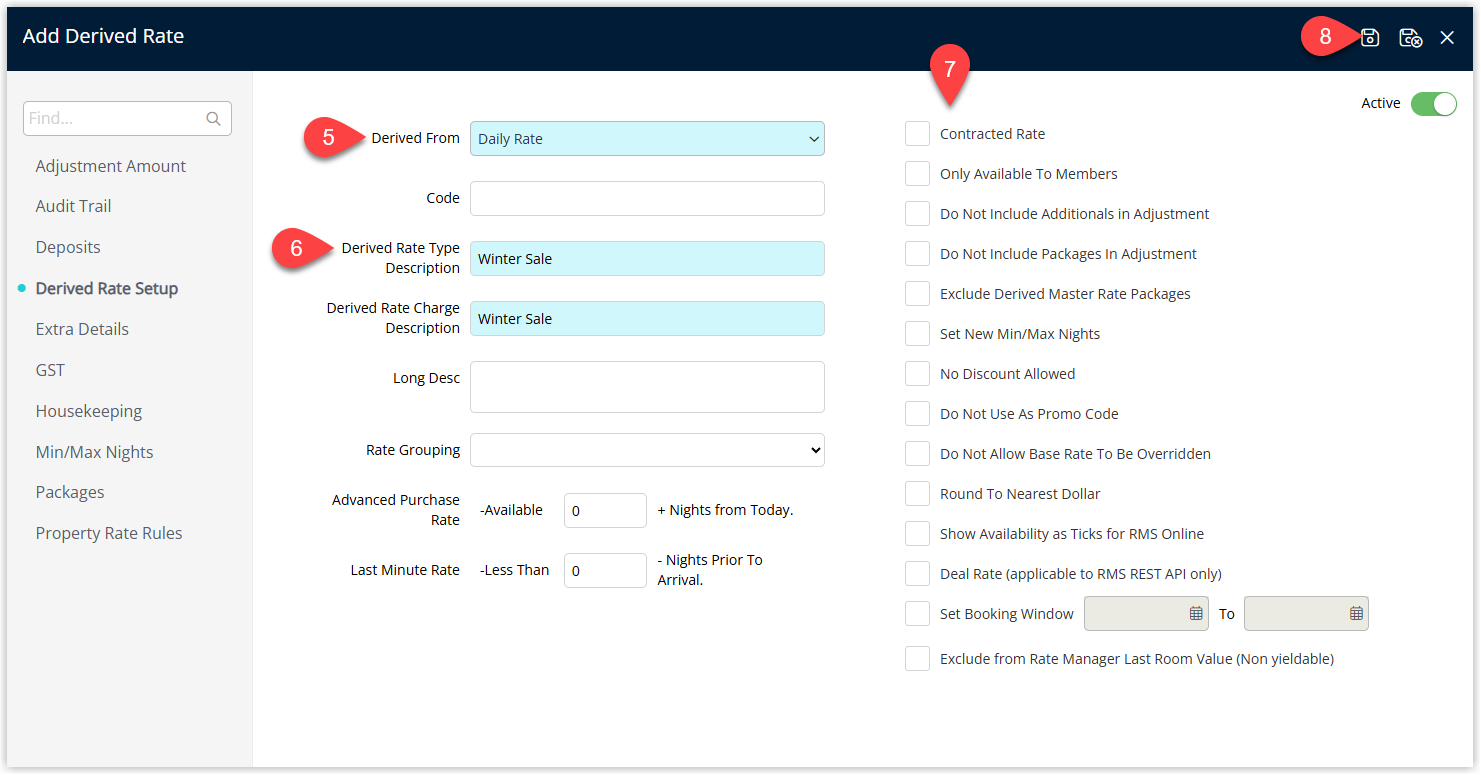Click the Long Desc text area
Screen dimensions: 1481x775
pos(647,387)
